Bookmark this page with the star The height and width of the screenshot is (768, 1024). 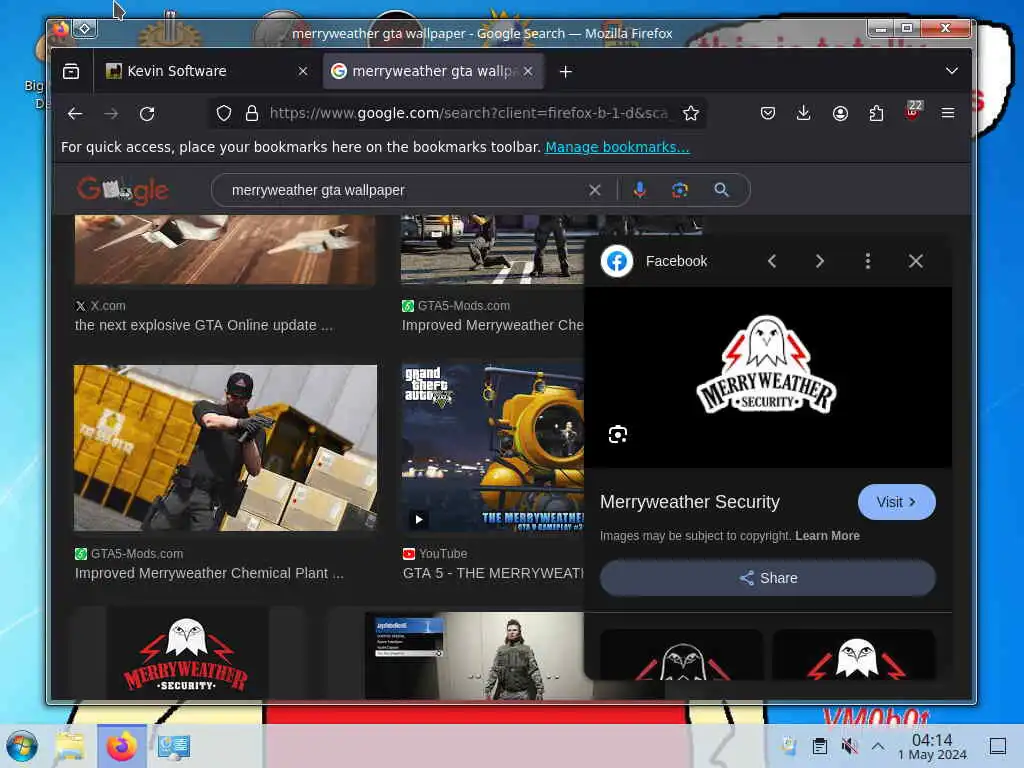tap(690, 114)
